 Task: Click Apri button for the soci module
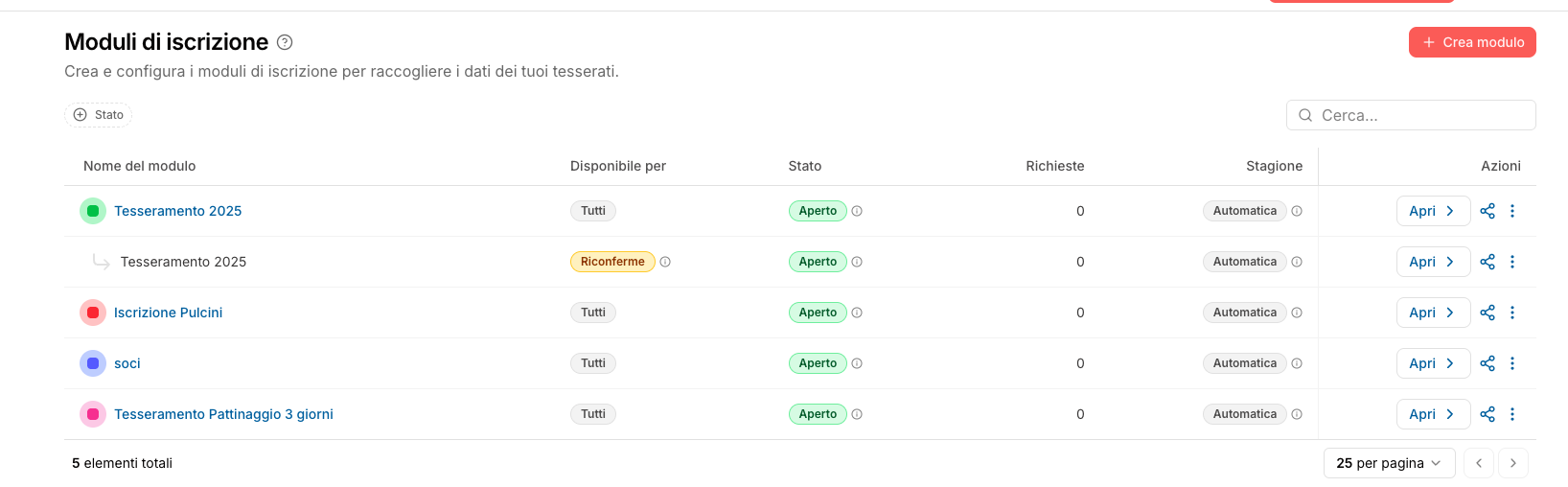pyautogui.click(x=1432, y=363)
